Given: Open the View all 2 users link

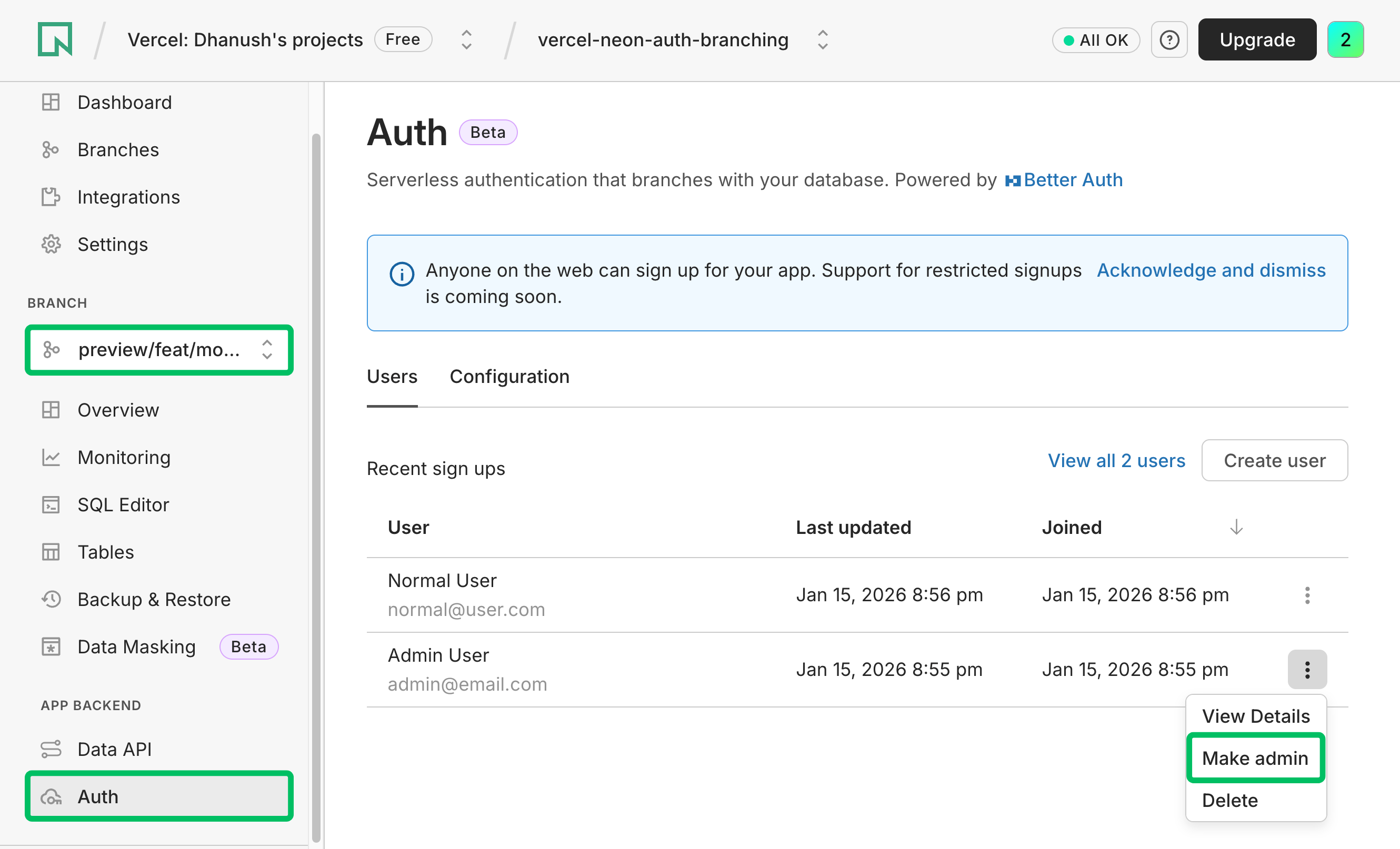Looking at the screenshot, I should pyautogui.click(x=1116, y=461).
